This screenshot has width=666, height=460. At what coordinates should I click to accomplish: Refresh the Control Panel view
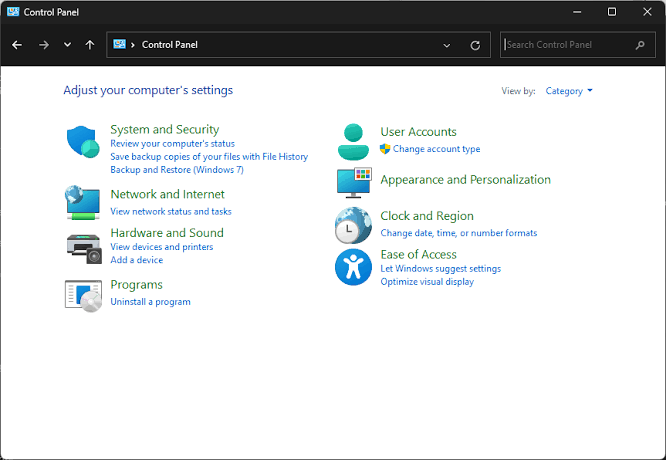475,45
